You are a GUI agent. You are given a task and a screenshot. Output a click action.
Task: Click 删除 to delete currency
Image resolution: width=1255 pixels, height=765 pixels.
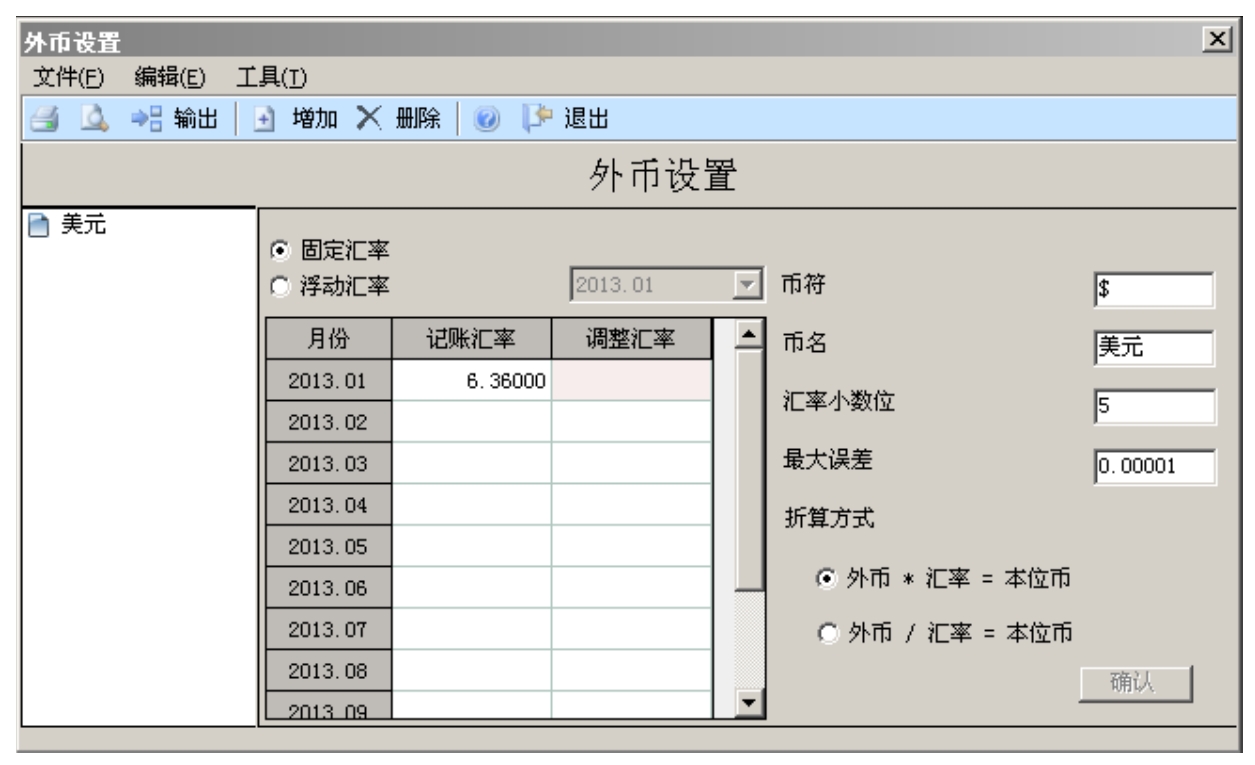pyautogui.click(x=399, y=119)
